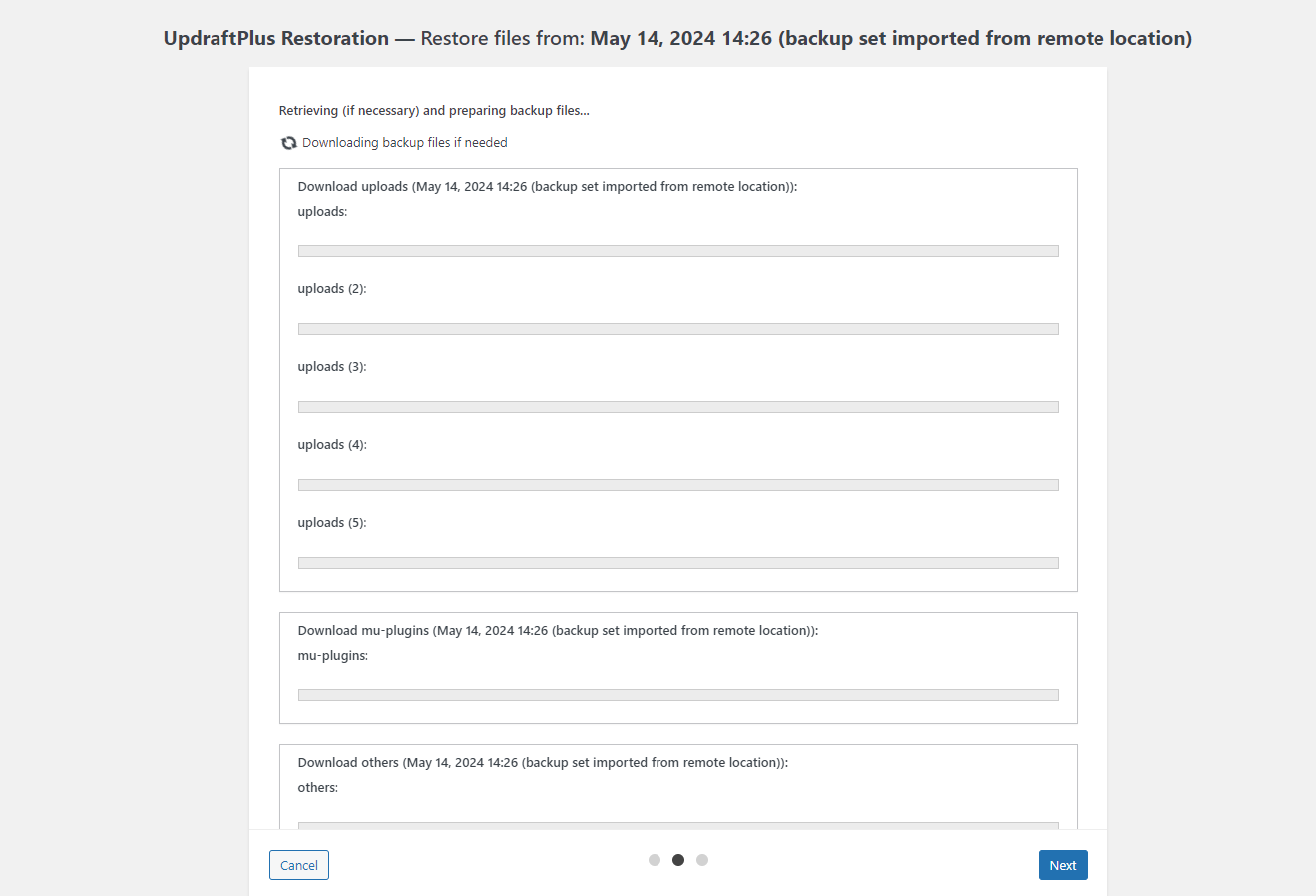Viewport: 1316px width, 896px height.
Task: Click the Cancel button
Action: (299, 865)
